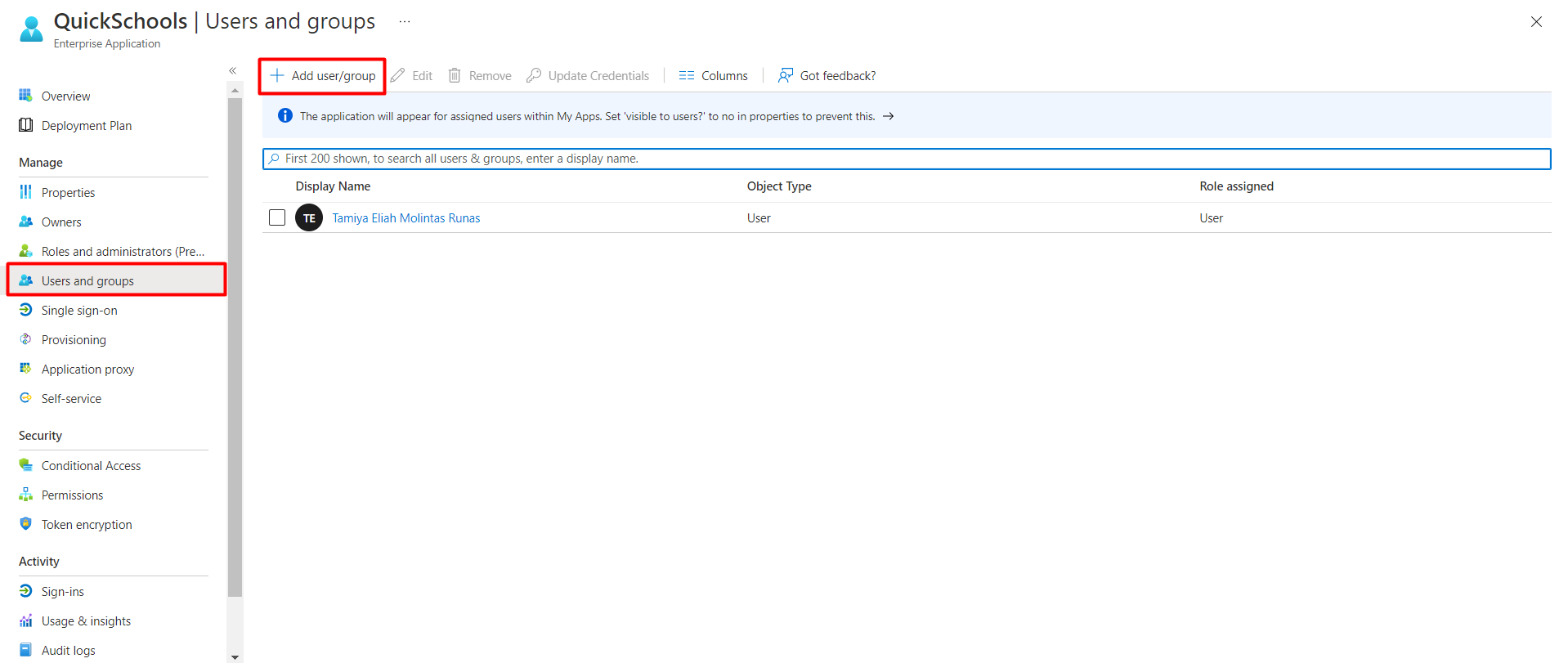Click the QuickSchools enterprise application icon
Screen dimensions: 1568x663
click(31, 29)
